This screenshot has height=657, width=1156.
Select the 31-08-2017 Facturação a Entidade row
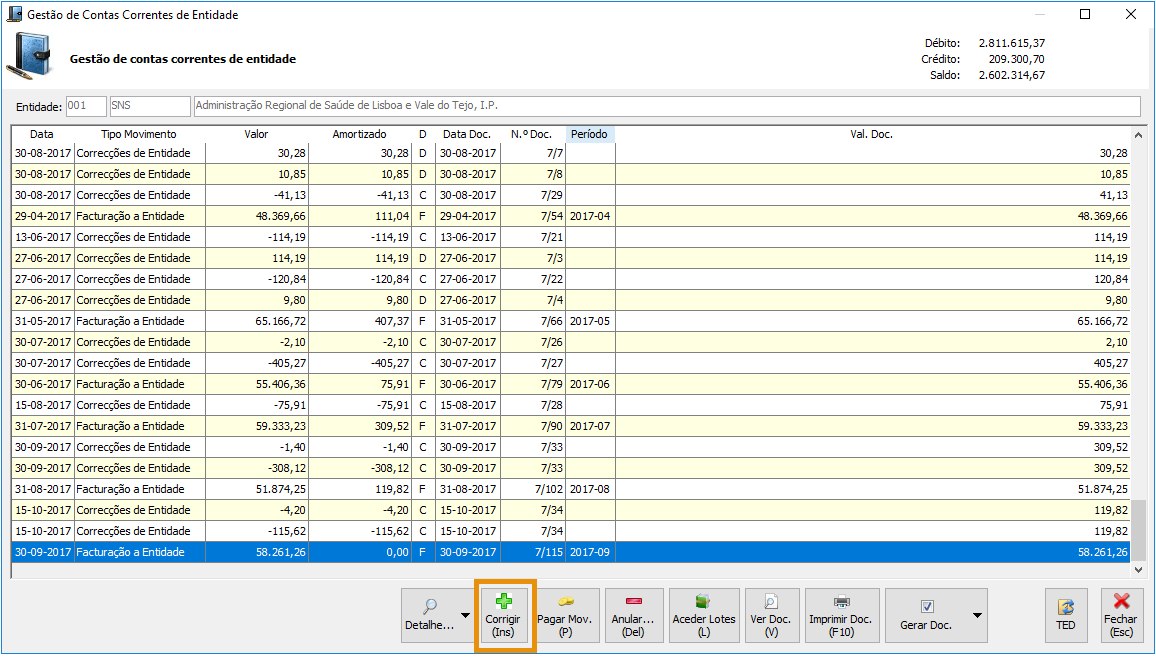130,489
